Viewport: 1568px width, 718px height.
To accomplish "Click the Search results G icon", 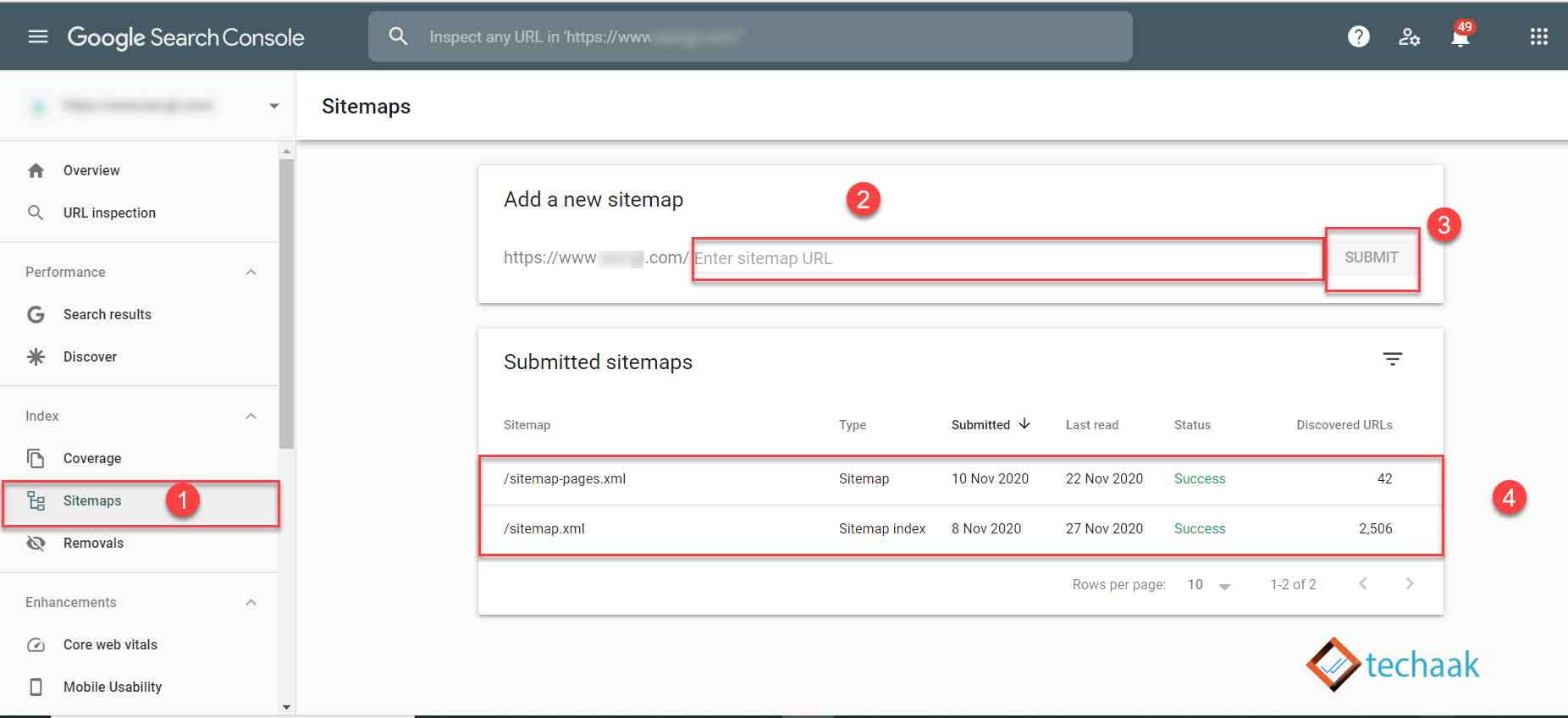I will (x=36, y=314).
